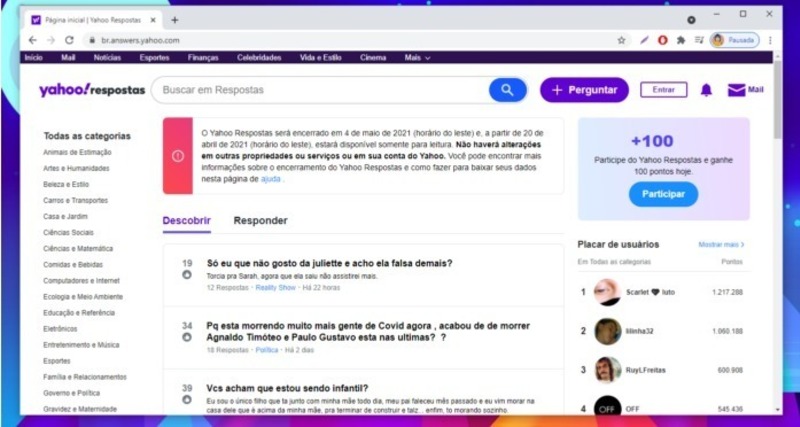This screenshot has height=427, width=800.
Task: Click the Perguntar button
Action: [x=585, y=90]
